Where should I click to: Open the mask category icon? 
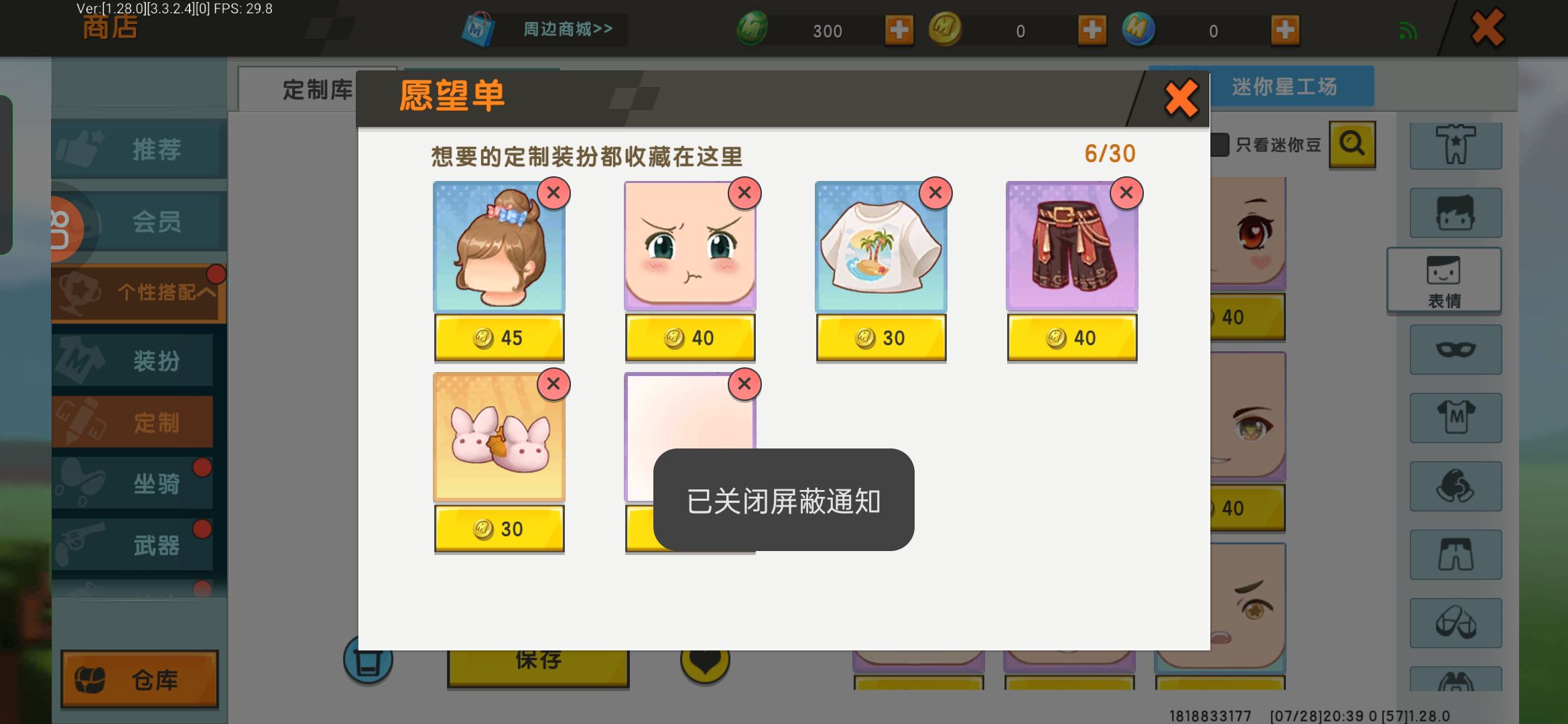pyautogui.click(x=1455, y=350)
